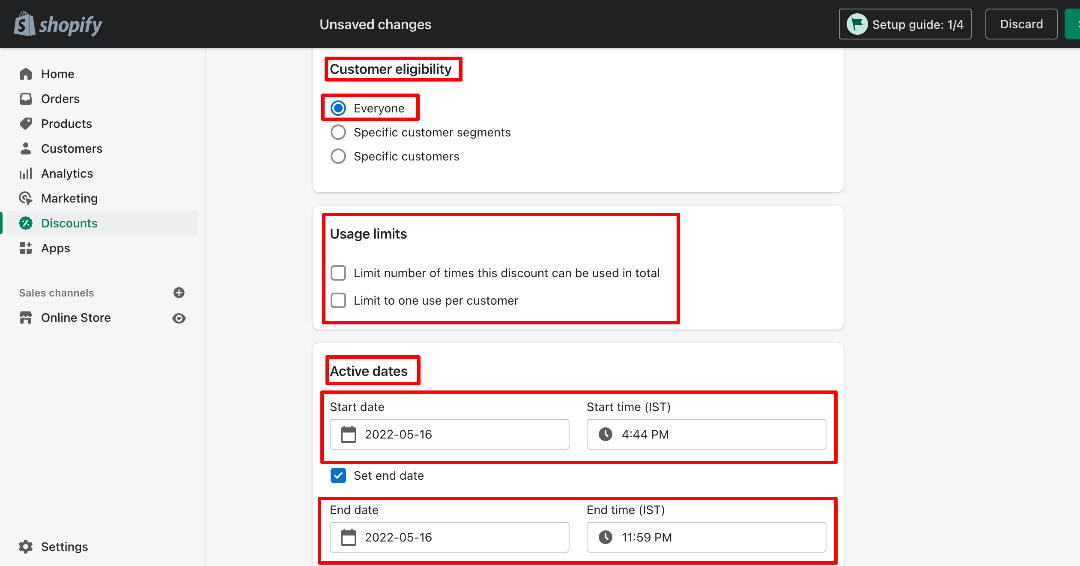Click the Start time clock icon
Image resolution: width=1080 pixels, height=566 pixels.
605,434
